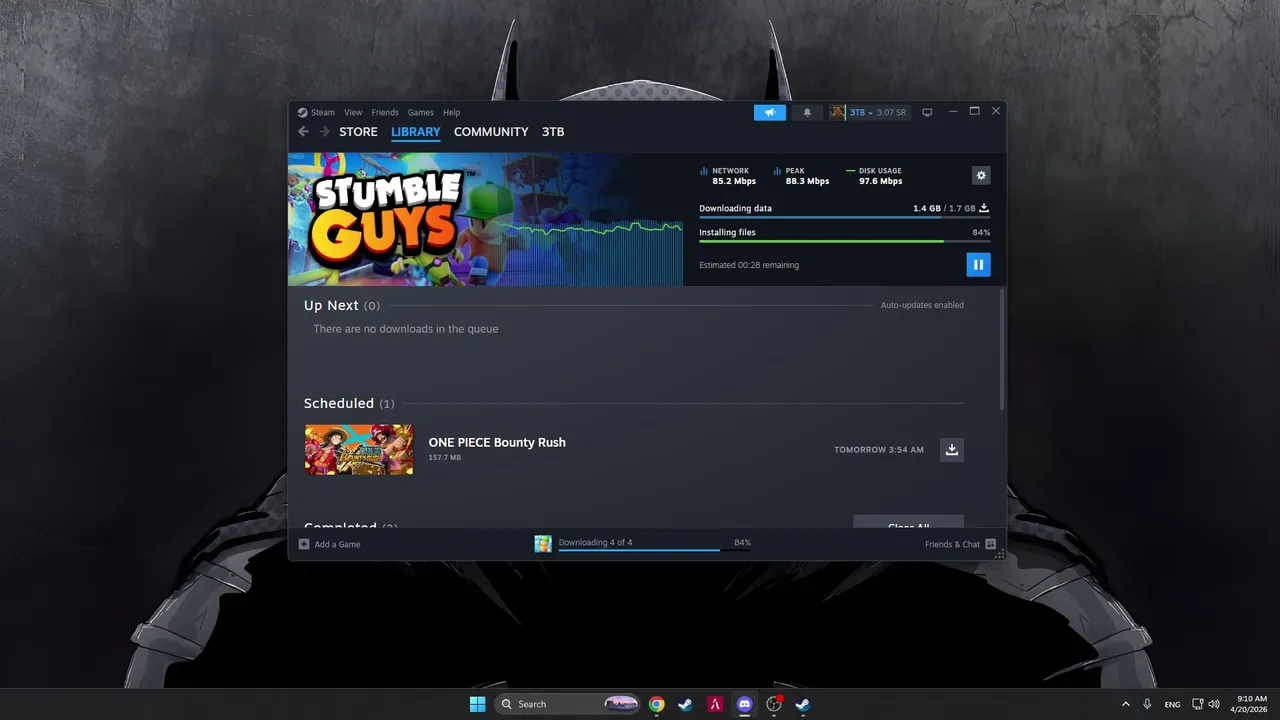Click the Installing files progress bar

coord(844,241)
